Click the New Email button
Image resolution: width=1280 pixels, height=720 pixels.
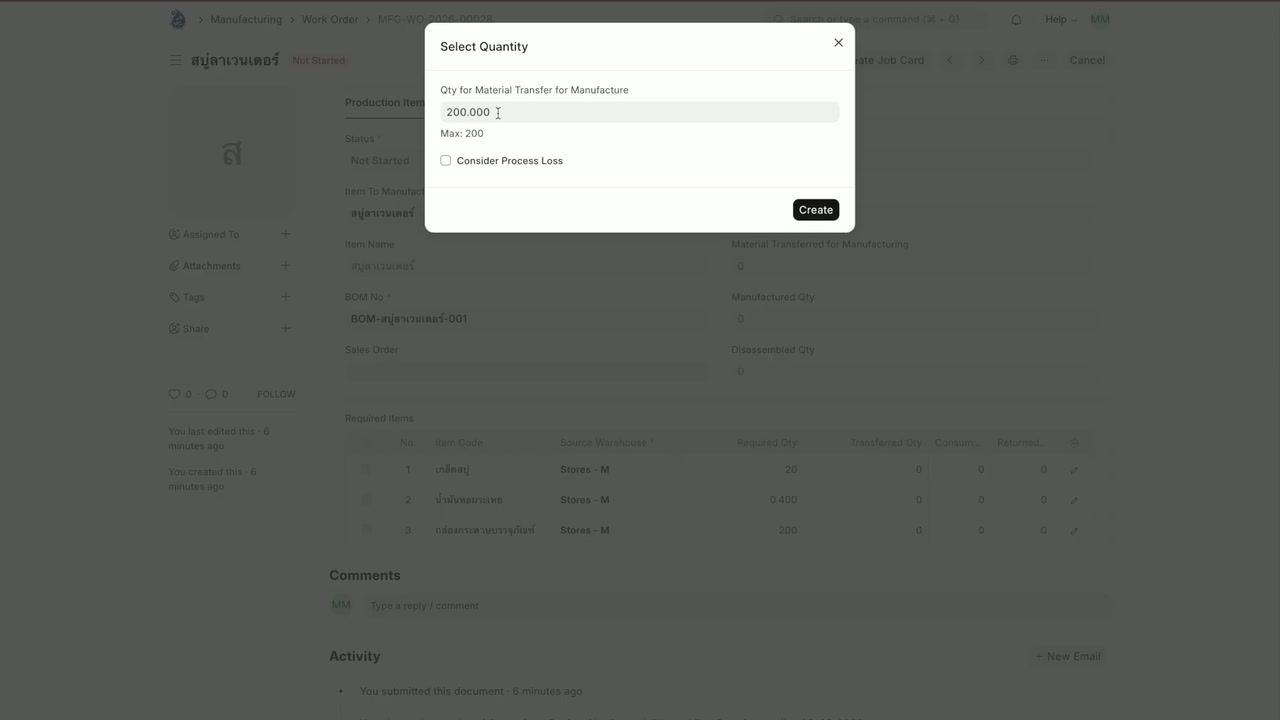tap(1067, 656)
